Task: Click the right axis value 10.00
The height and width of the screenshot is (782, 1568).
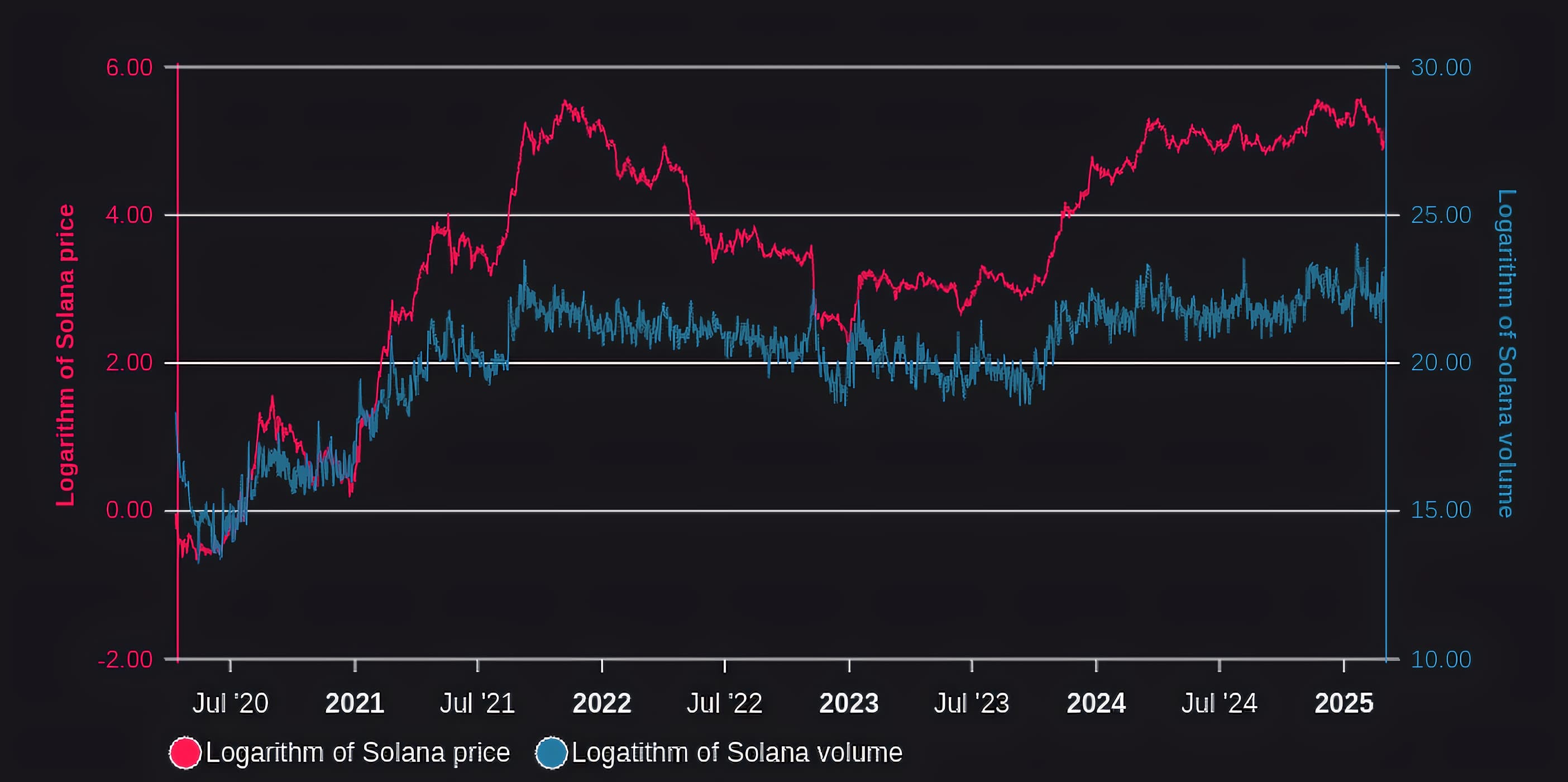Action: 1441,659
